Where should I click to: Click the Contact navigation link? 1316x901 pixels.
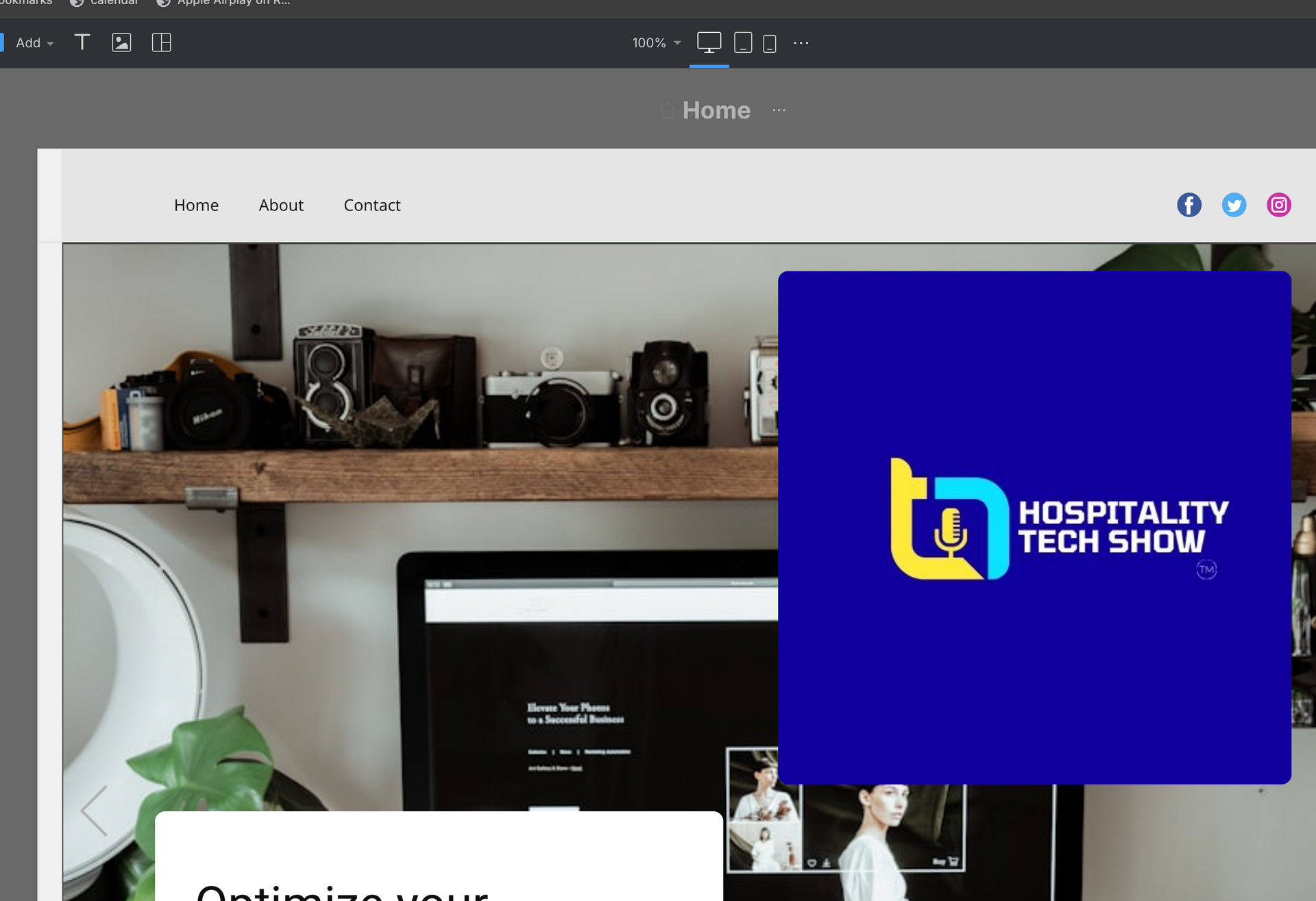click(x=372, y=205)
